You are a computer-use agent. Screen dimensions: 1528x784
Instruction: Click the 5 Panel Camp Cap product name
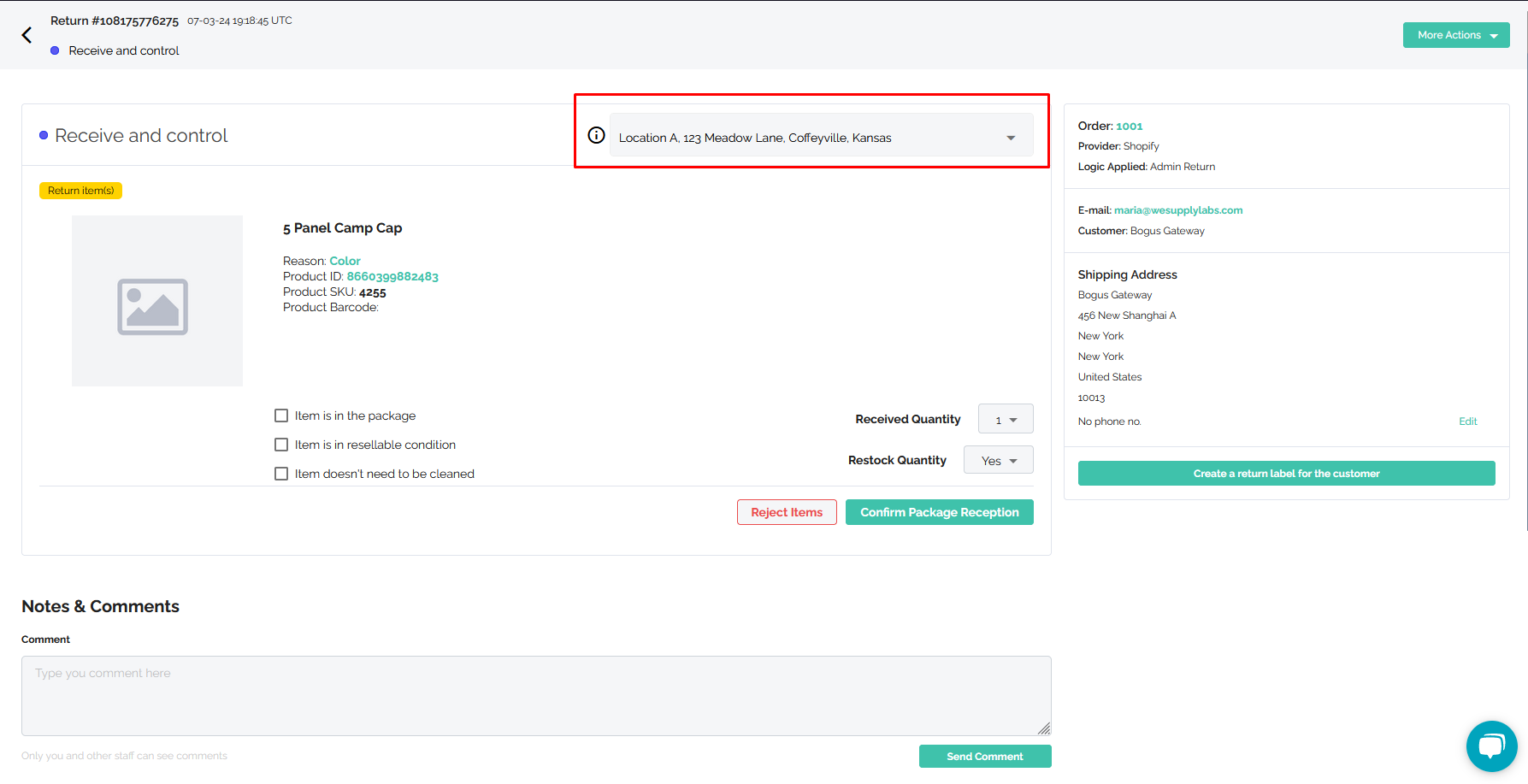[x=342, y=228]
